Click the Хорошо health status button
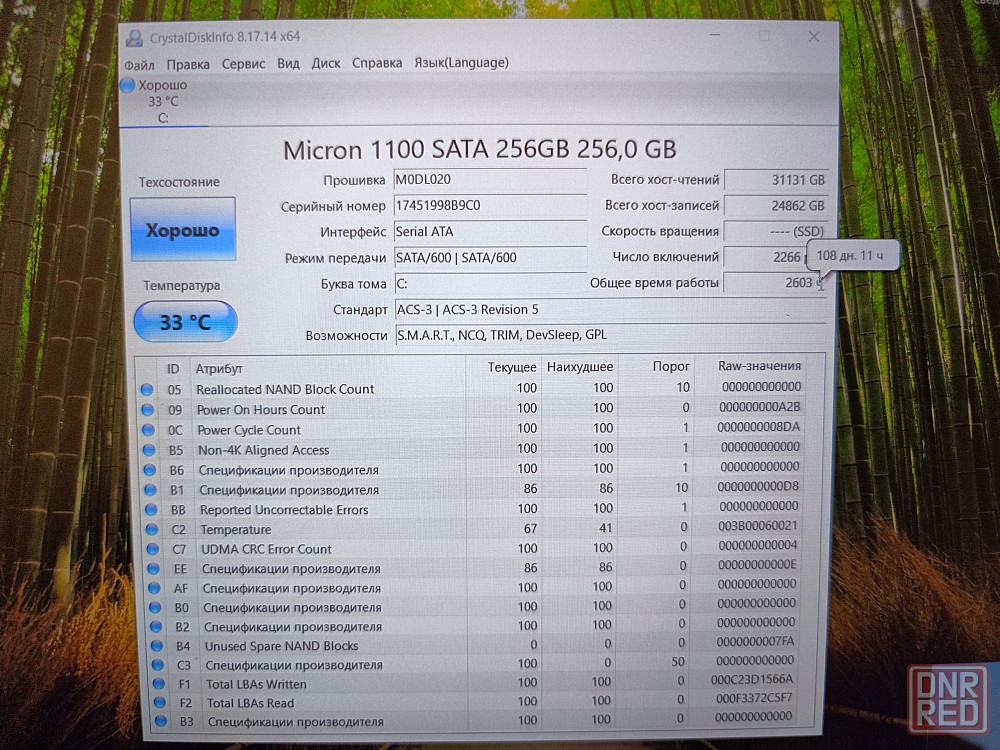 coord(183,230)
